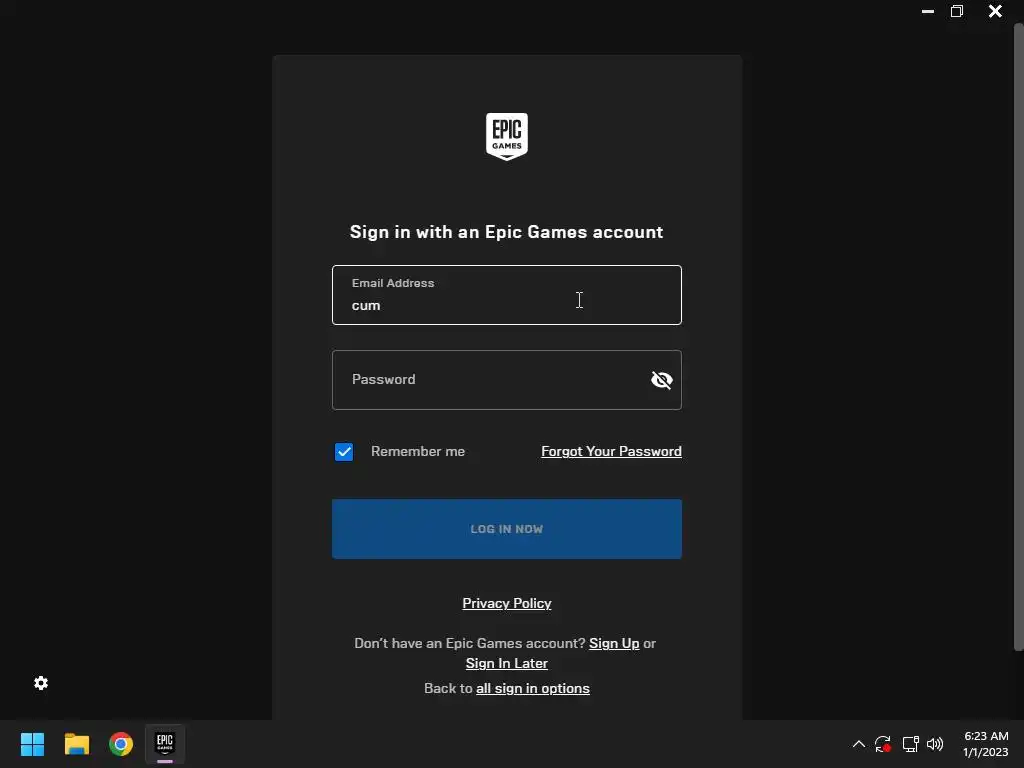The height and width of the screenshot is (768, 1024).
Task: Focus the Email Address field
Action: click(506, 295)
